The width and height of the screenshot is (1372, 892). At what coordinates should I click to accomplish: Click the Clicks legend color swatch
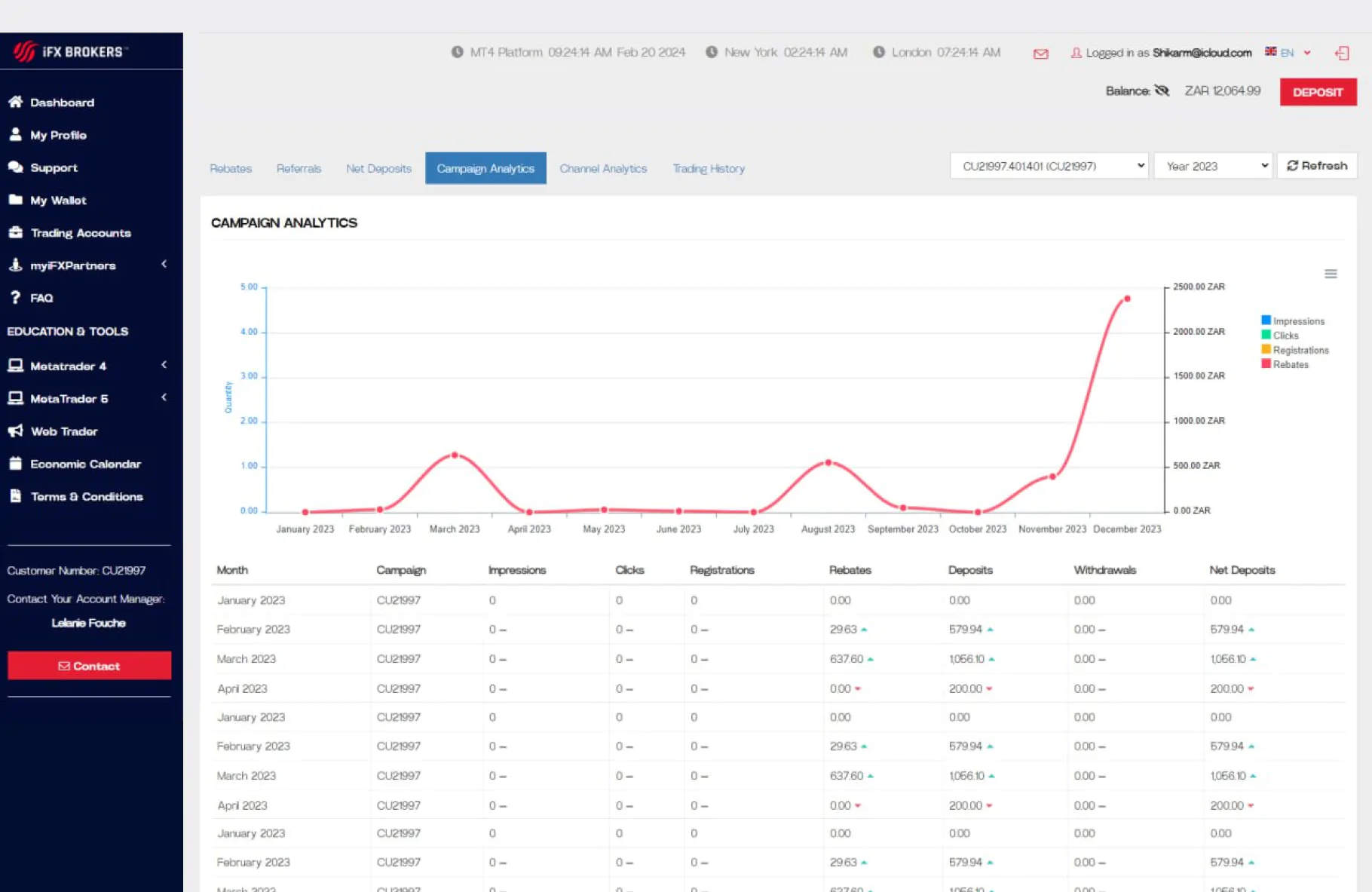(x=1266, y=336)
